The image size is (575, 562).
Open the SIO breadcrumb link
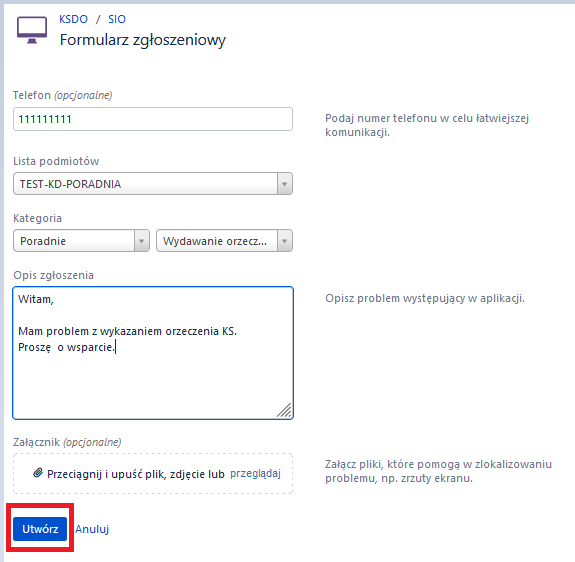pyautogui.click(x=117, y=19)
